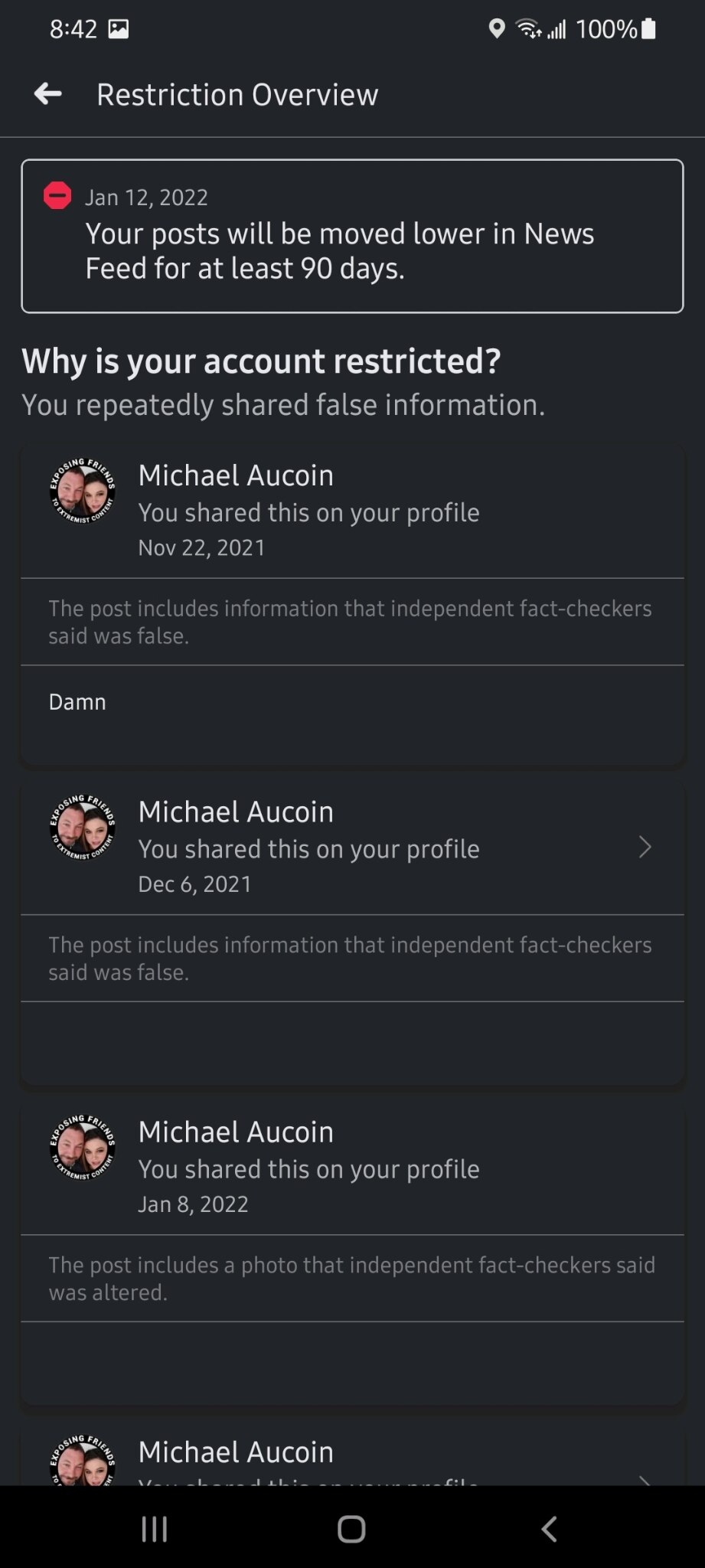The image size is (705, 1568).
Task: Tap the 'Damn' post text
Action: (x=77, y=702)
